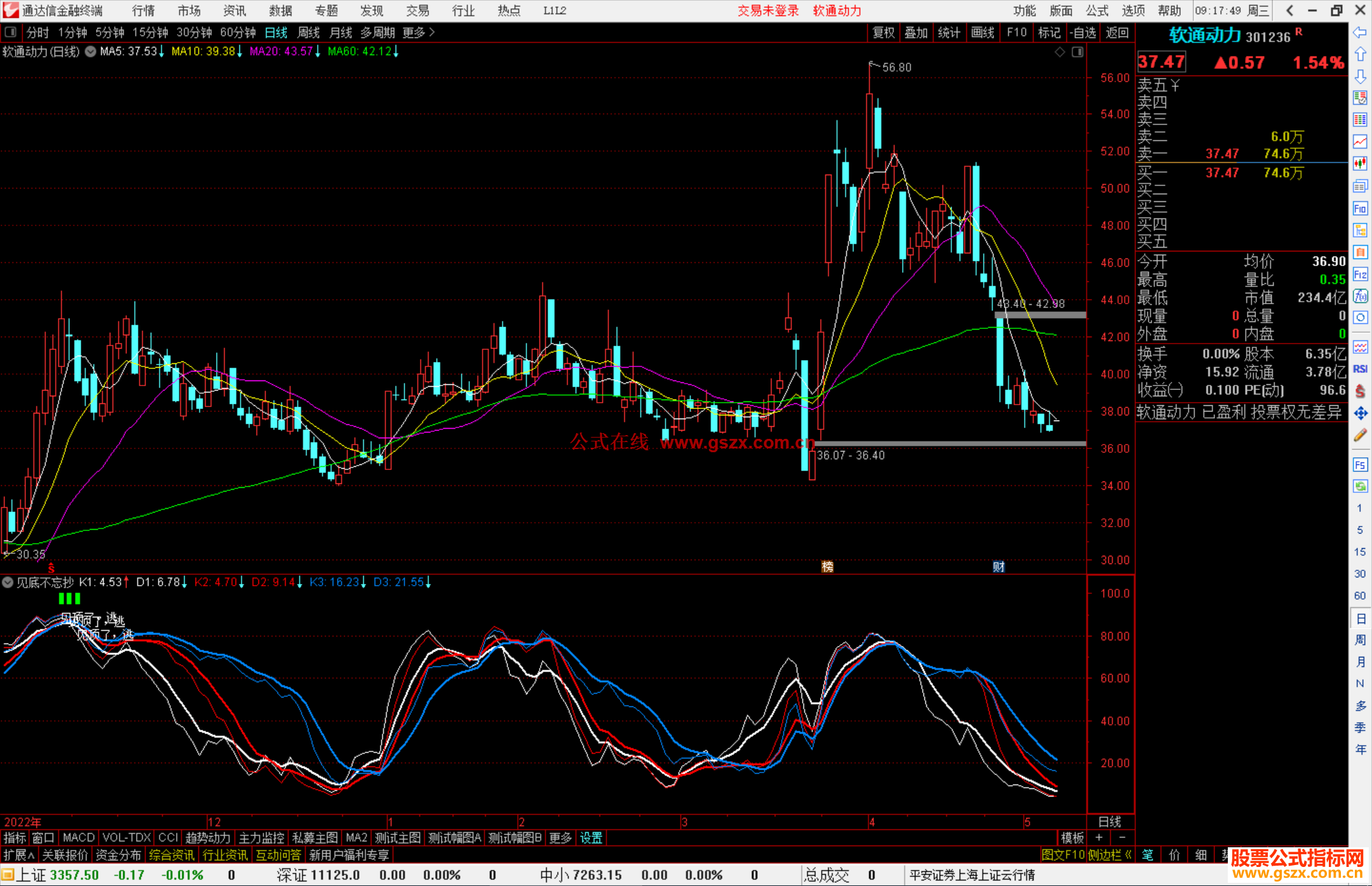The image size is (1372, 886).
Task: Open the 资讯 menu
Action: tap(234, 11)
